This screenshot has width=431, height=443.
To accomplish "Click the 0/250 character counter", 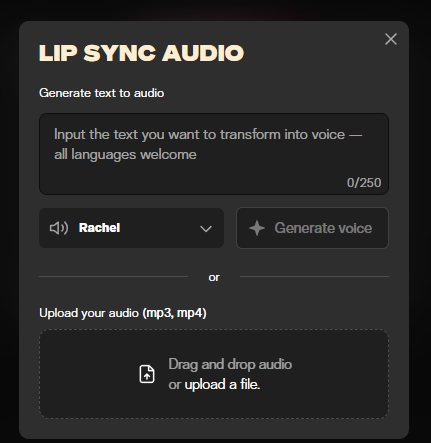I will 364,183.
